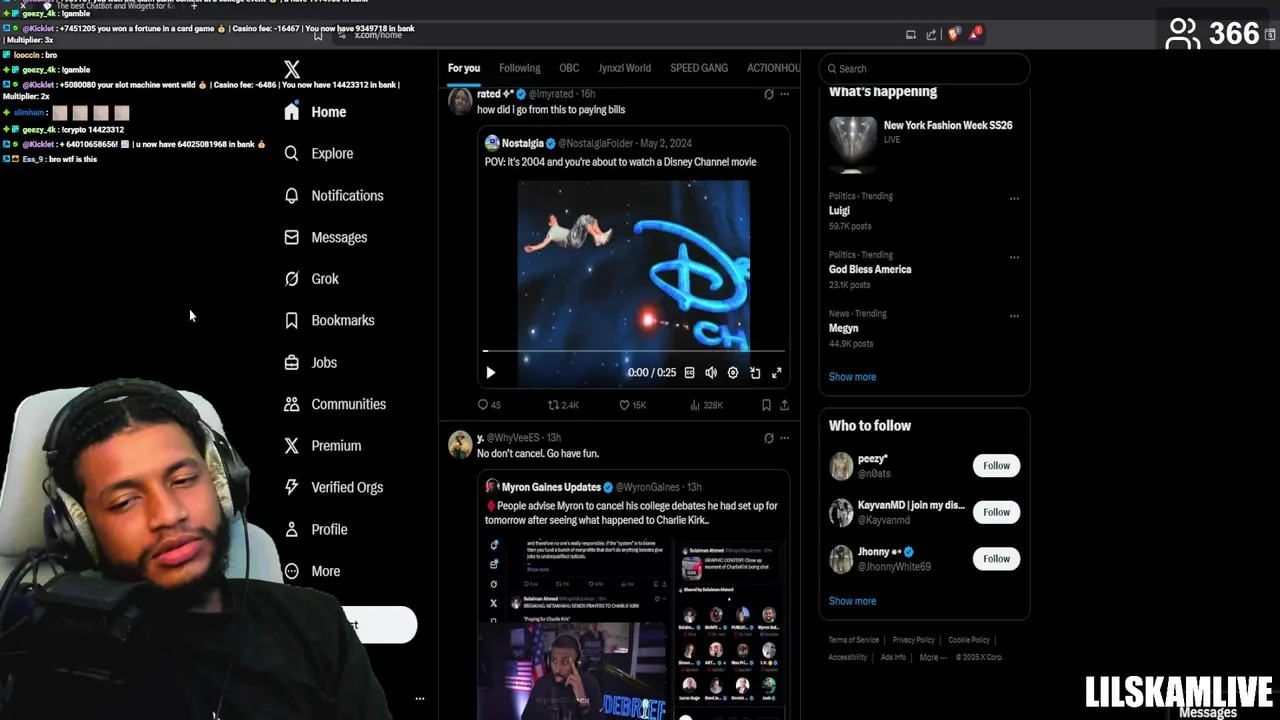Follow Jhonny @JhonnyWhite69
Image resolution: width=1280 pixels, height=720 pixels.
996,559
